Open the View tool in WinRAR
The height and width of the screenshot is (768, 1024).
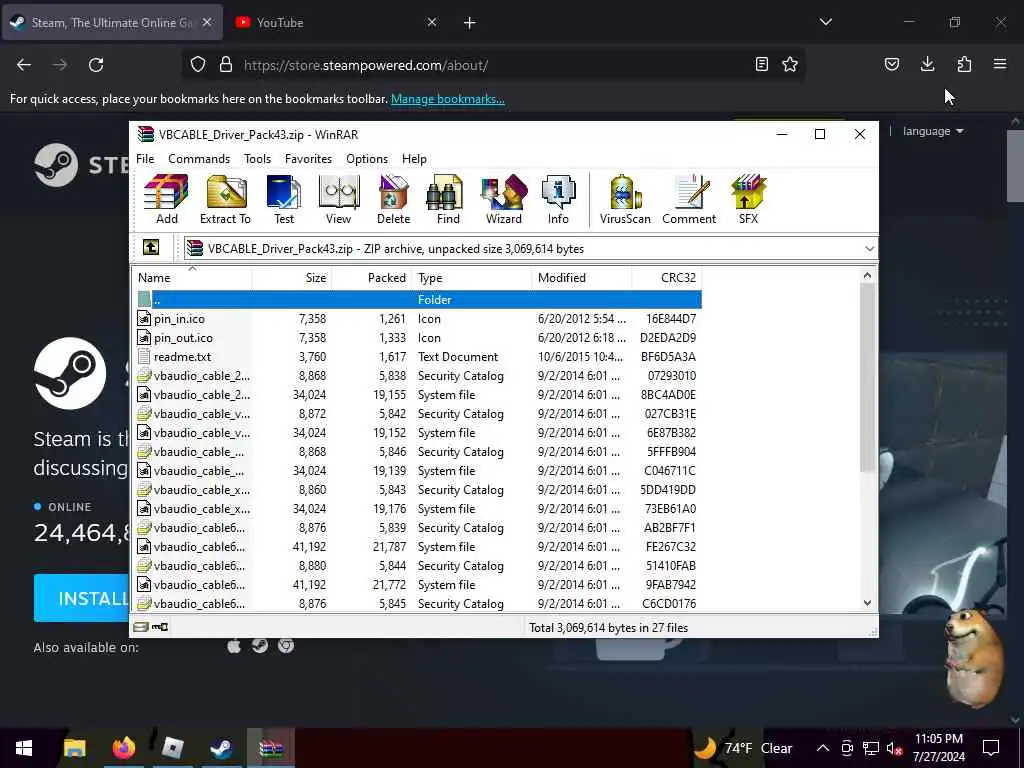click(338, 200)
